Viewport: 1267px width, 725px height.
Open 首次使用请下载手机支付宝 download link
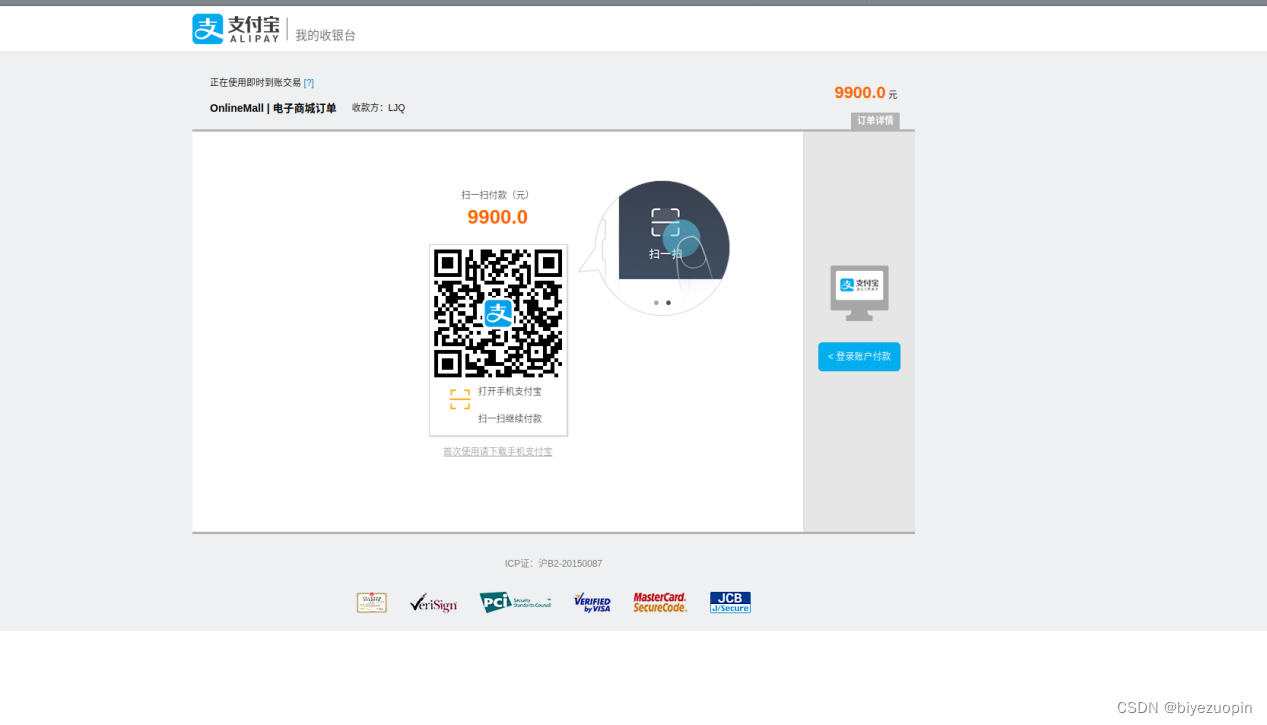[498, 452]
